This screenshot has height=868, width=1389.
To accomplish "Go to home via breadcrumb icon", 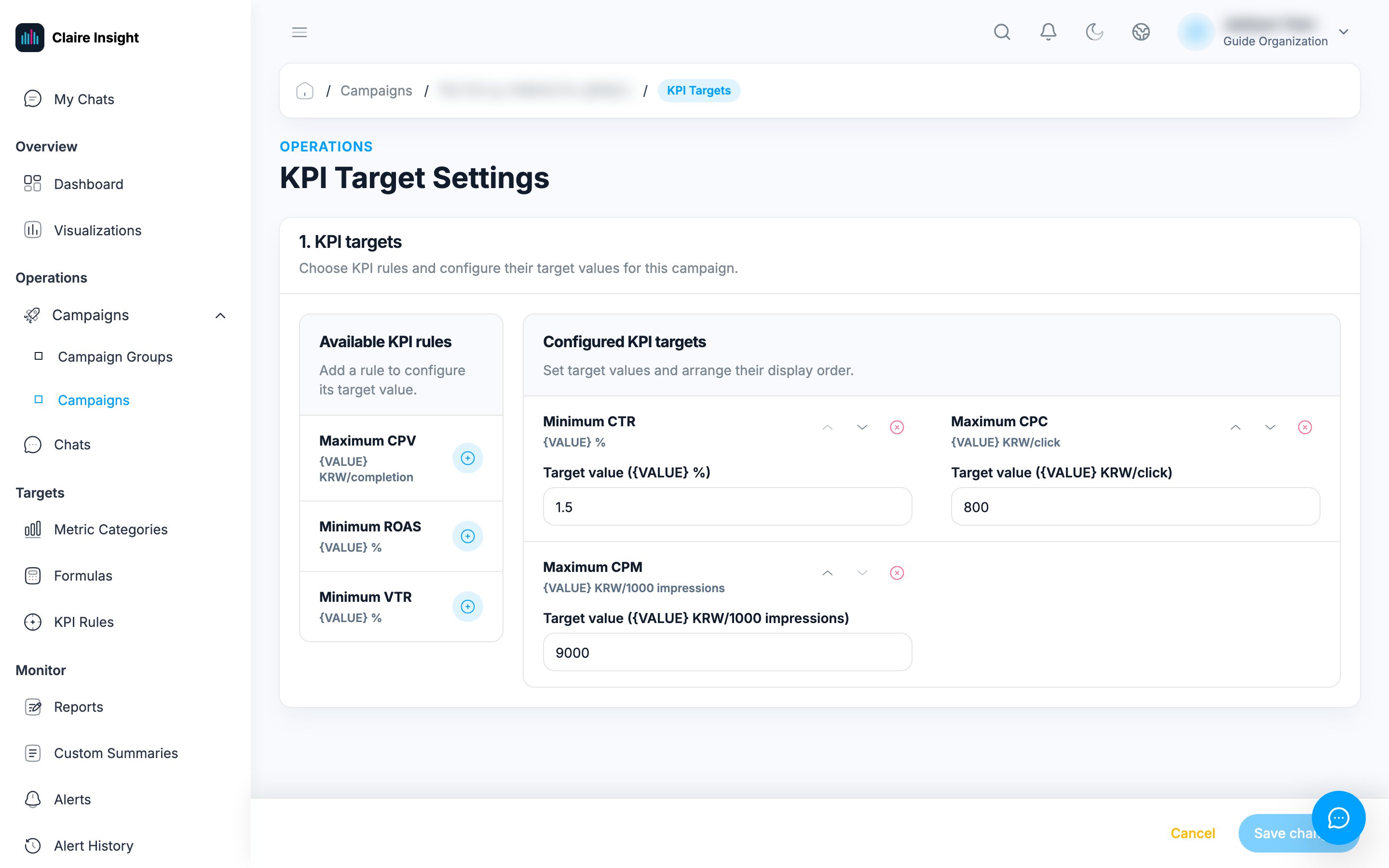I will [305, 91].
